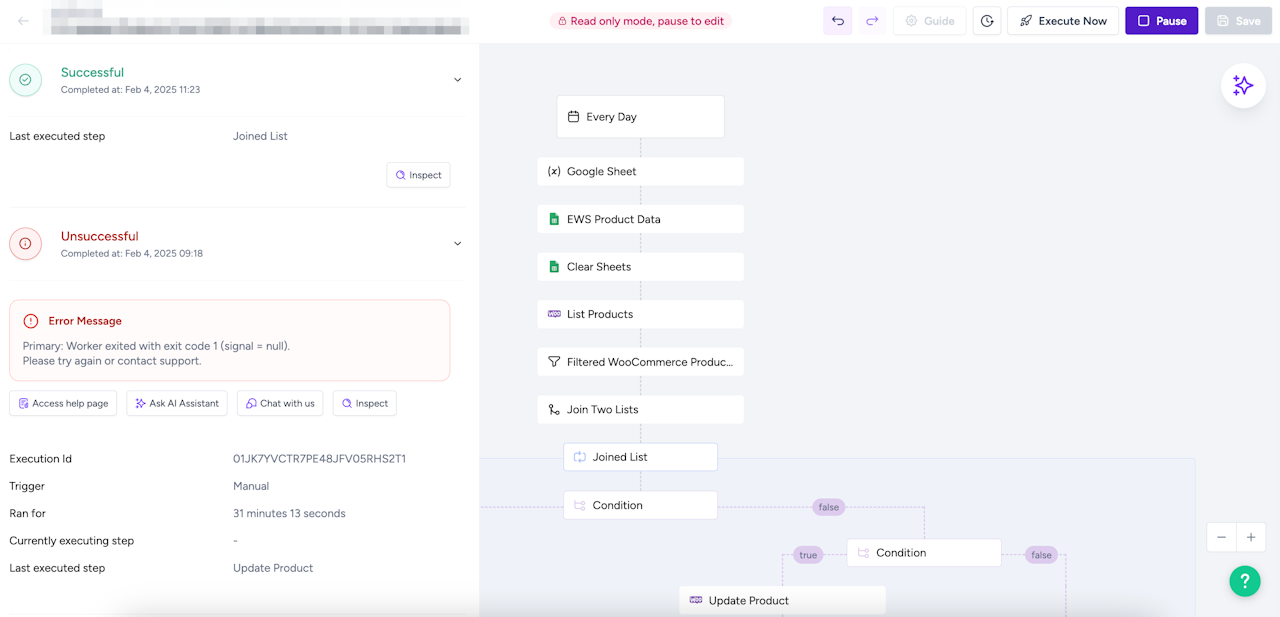Open execution history clock icon
The width and height of the screenshot is (1280, 617).
coord(987,21)
